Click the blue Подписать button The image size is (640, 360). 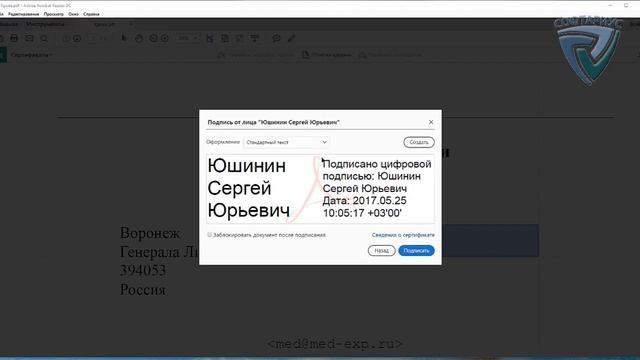pyautogui.click(x=416, y=251)
